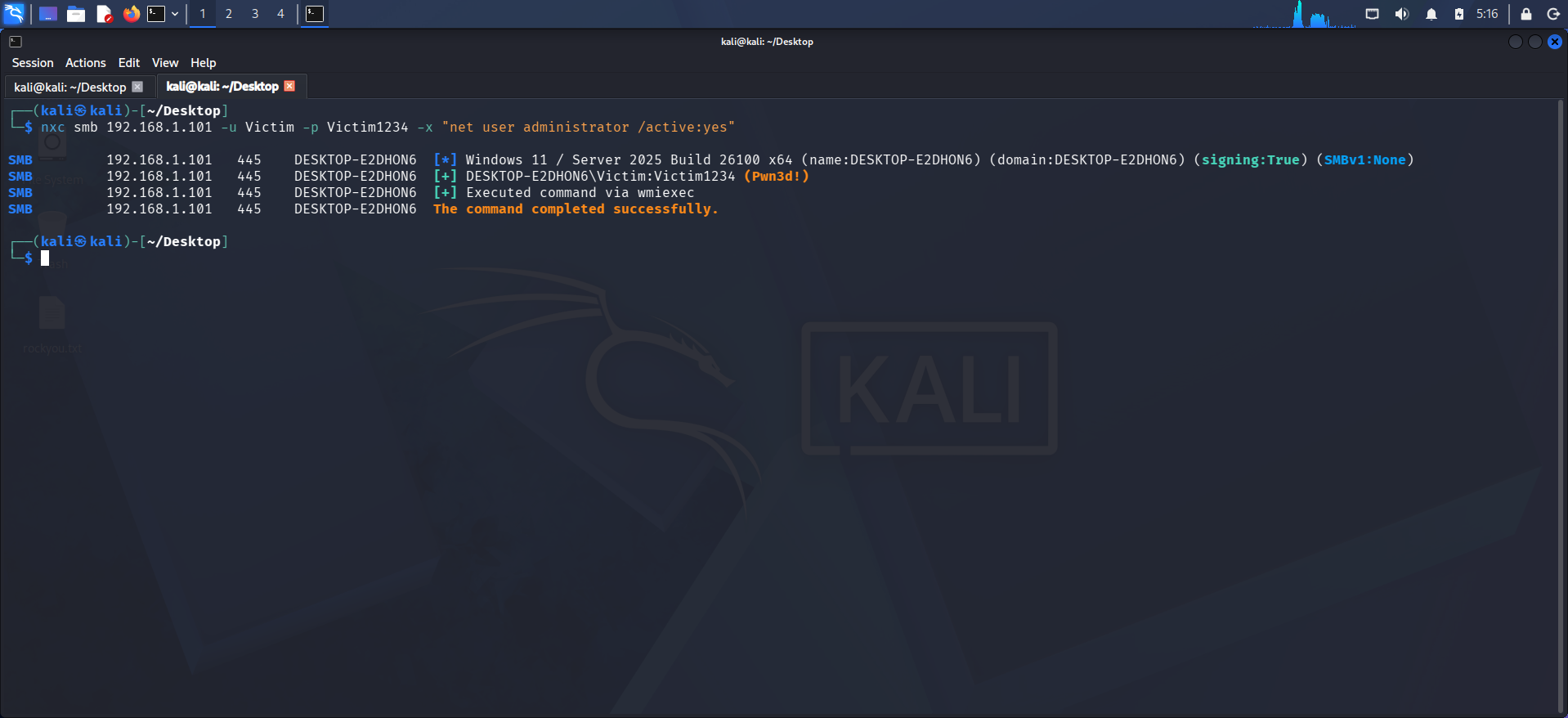Screen dimensions: 1568x718
Task: Maximize the terminal window
Action: [x=1535, y=42]
